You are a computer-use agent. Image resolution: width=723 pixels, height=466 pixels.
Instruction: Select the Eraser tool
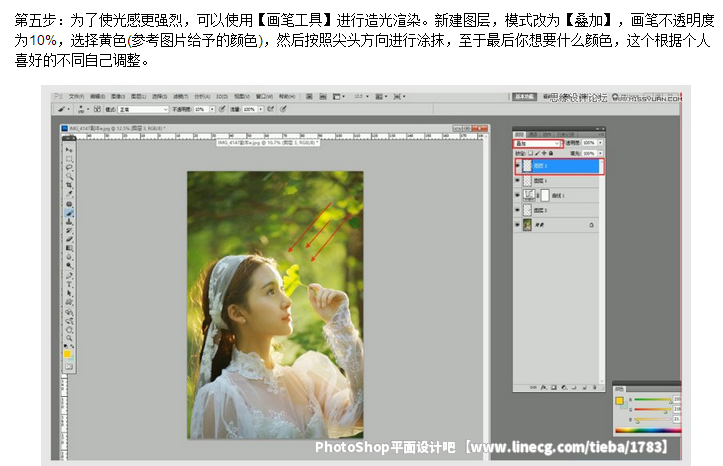[69, 239]
